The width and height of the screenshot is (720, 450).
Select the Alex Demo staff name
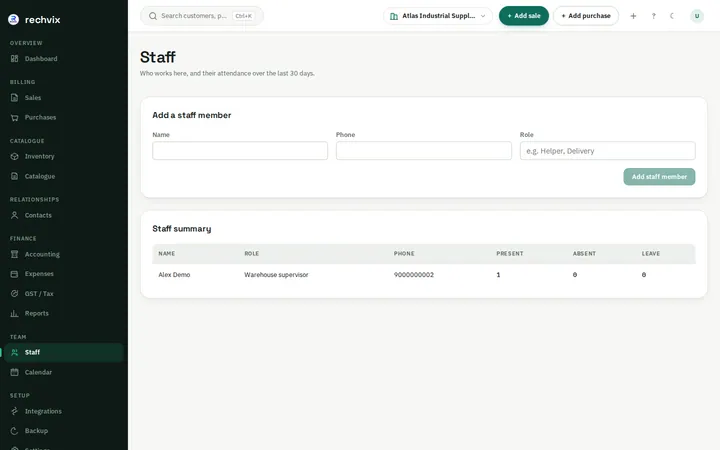[x=174, y=275]
